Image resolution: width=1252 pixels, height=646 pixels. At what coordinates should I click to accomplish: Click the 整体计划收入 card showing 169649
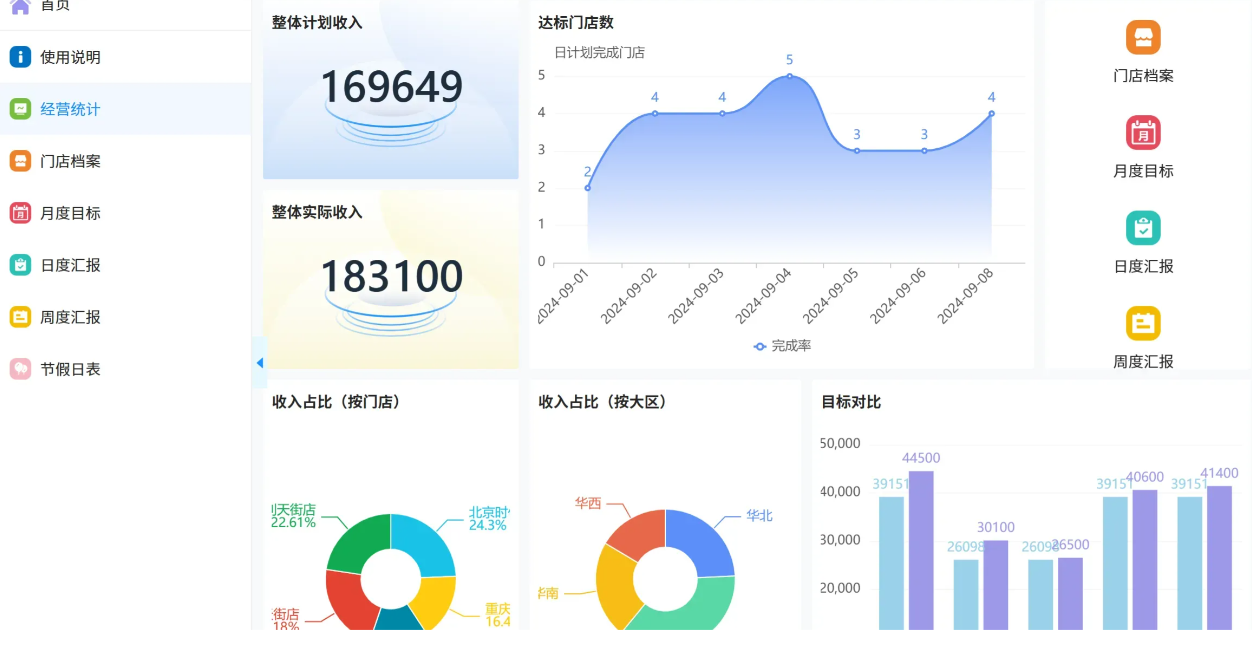391,92
